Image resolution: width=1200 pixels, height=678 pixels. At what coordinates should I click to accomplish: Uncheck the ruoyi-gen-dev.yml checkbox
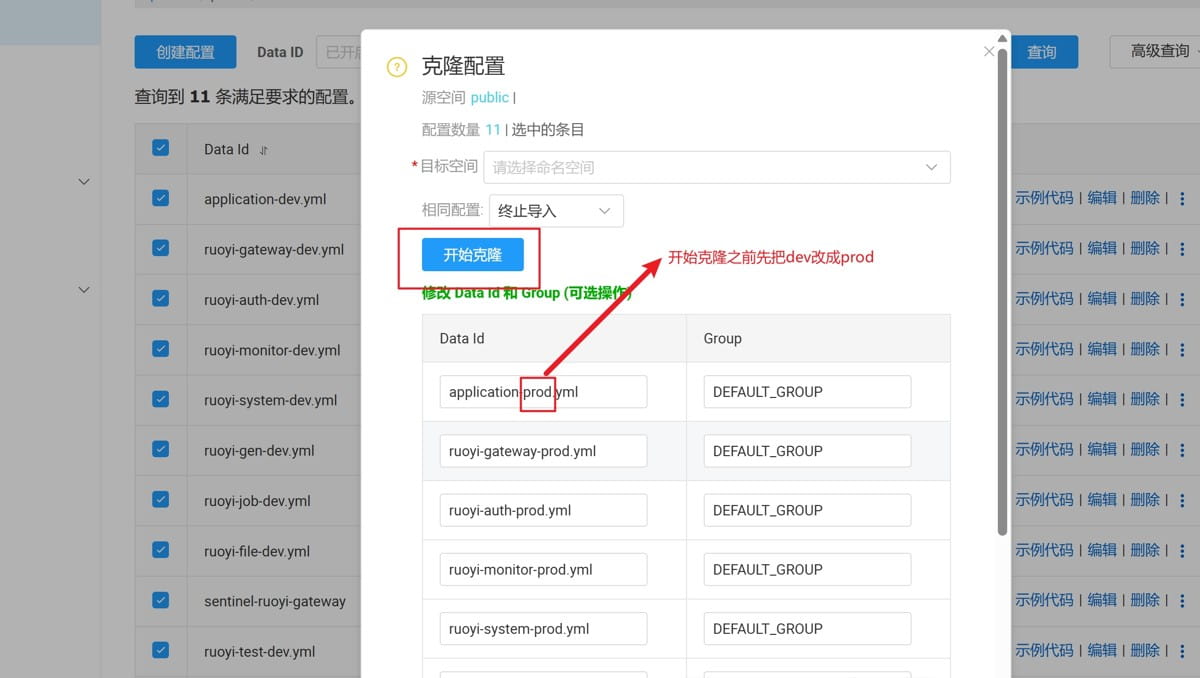(x=160, y=449)
